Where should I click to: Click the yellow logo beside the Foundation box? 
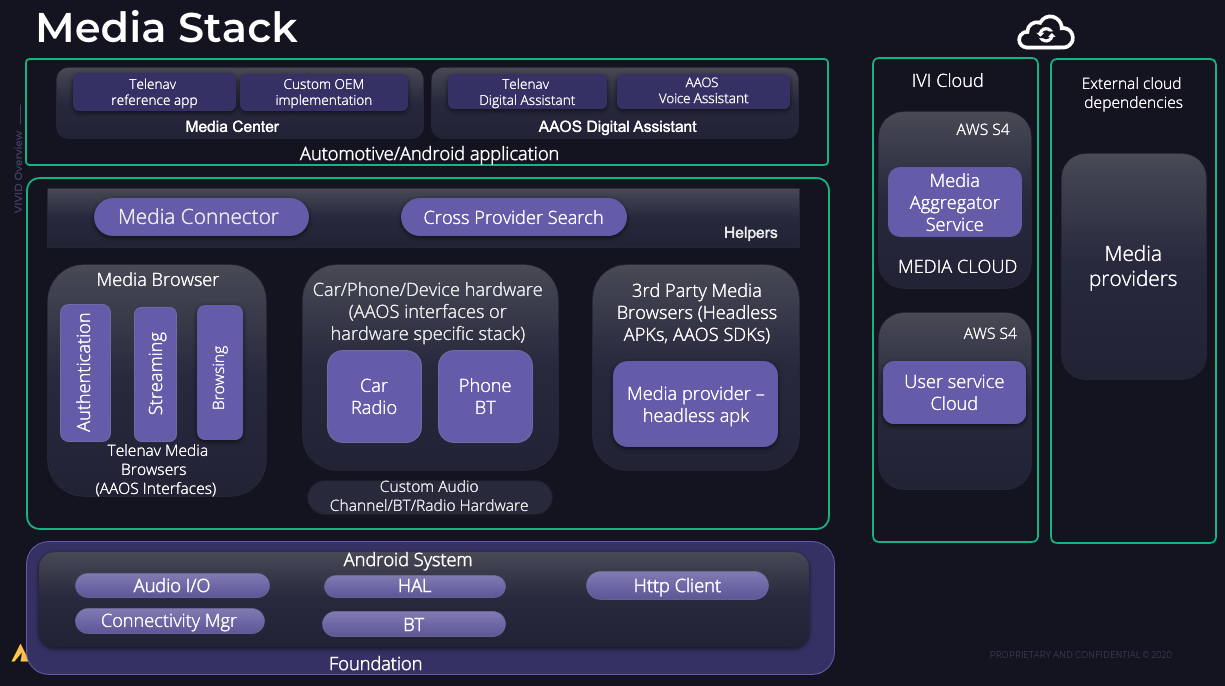[x=19, y=654]
